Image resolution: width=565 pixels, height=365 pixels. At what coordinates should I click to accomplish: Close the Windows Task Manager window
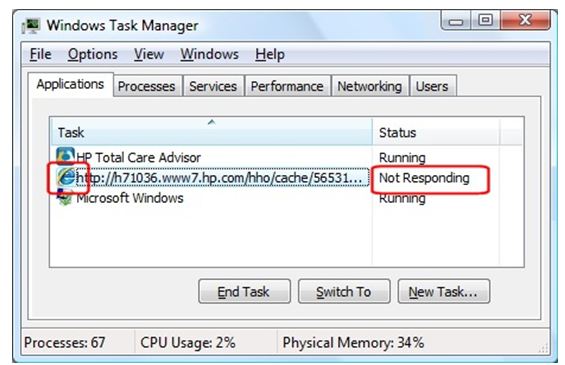[525, 20]
